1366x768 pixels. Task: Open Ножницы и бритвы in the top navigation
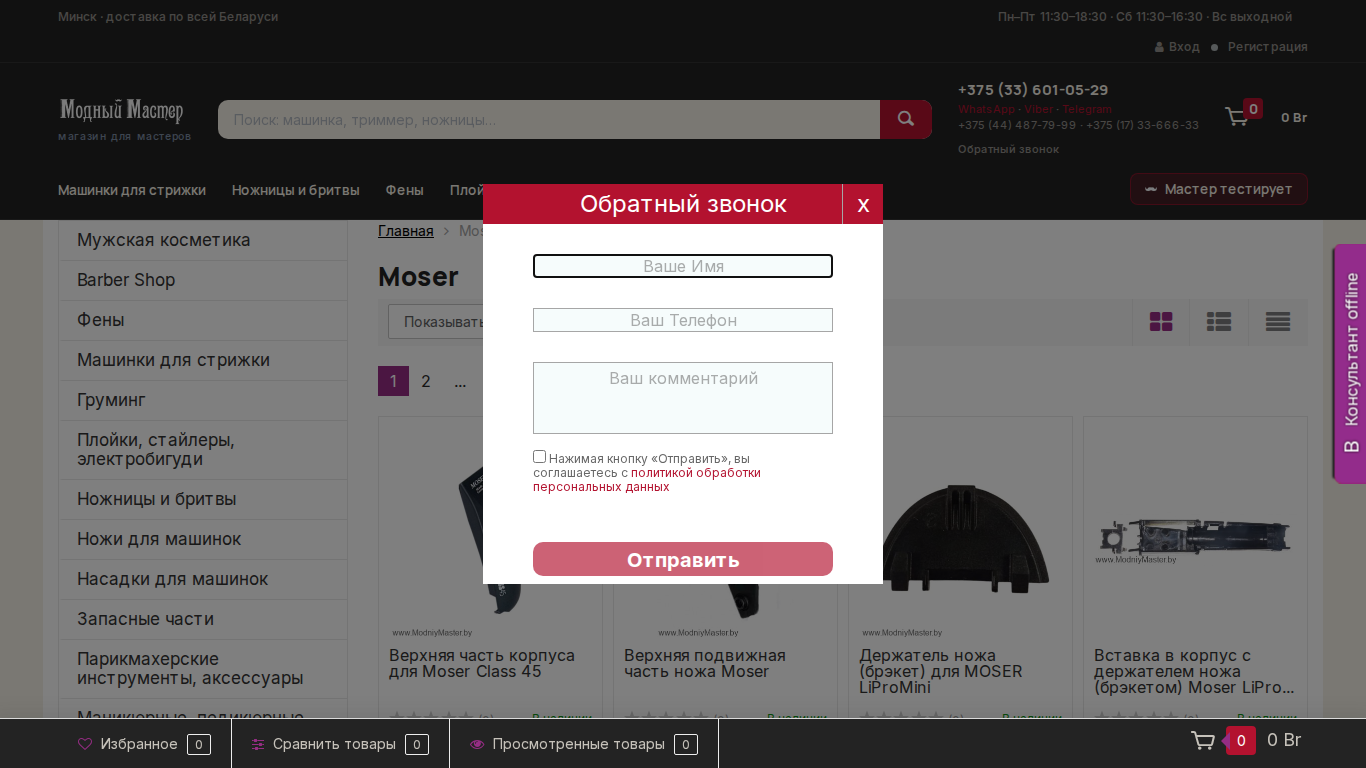(x=295, y=190)
